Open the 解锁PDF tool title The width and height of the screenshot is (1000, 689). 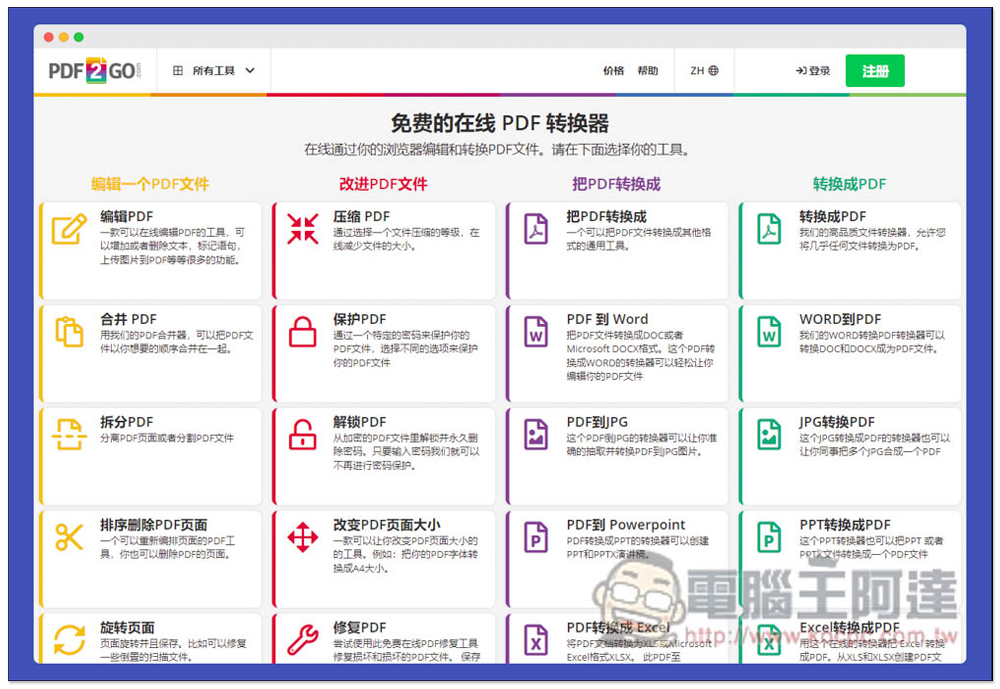tap(360, 422)
